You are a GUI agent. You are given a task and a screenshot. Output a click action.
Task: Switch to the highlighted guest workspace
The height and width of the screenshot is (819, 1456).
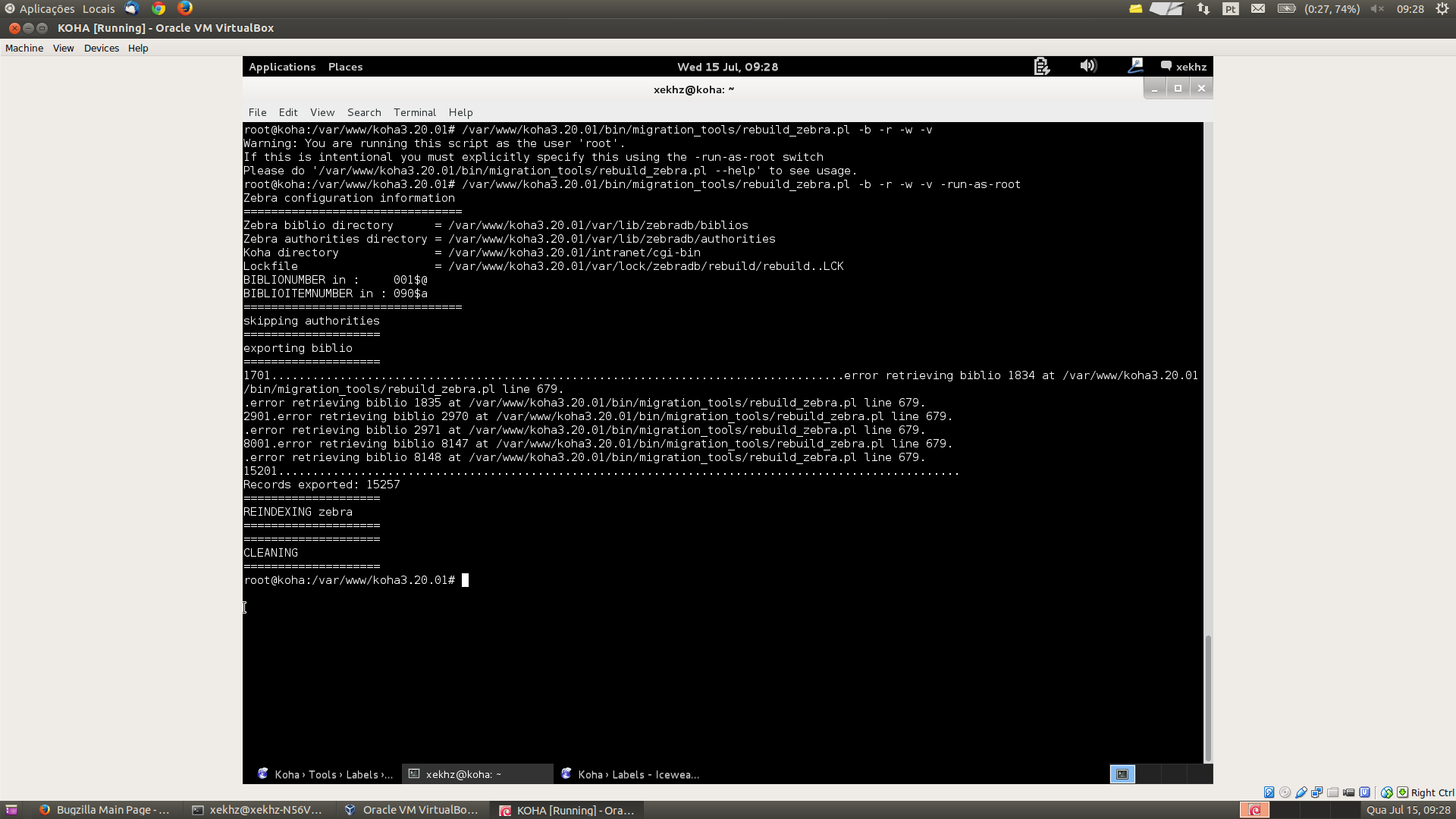point(1122,774)
